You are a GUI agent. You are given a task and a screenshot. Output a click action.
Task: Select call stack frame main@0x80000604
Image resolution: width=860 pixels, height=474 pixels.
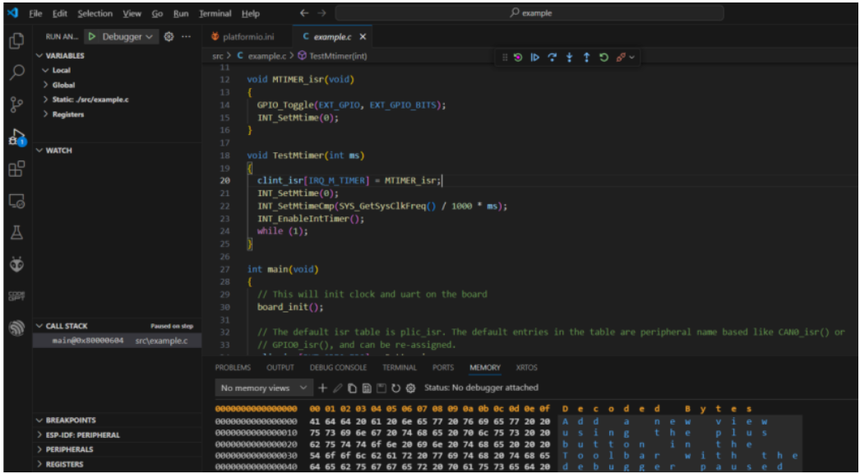click(x=117, y=341)
